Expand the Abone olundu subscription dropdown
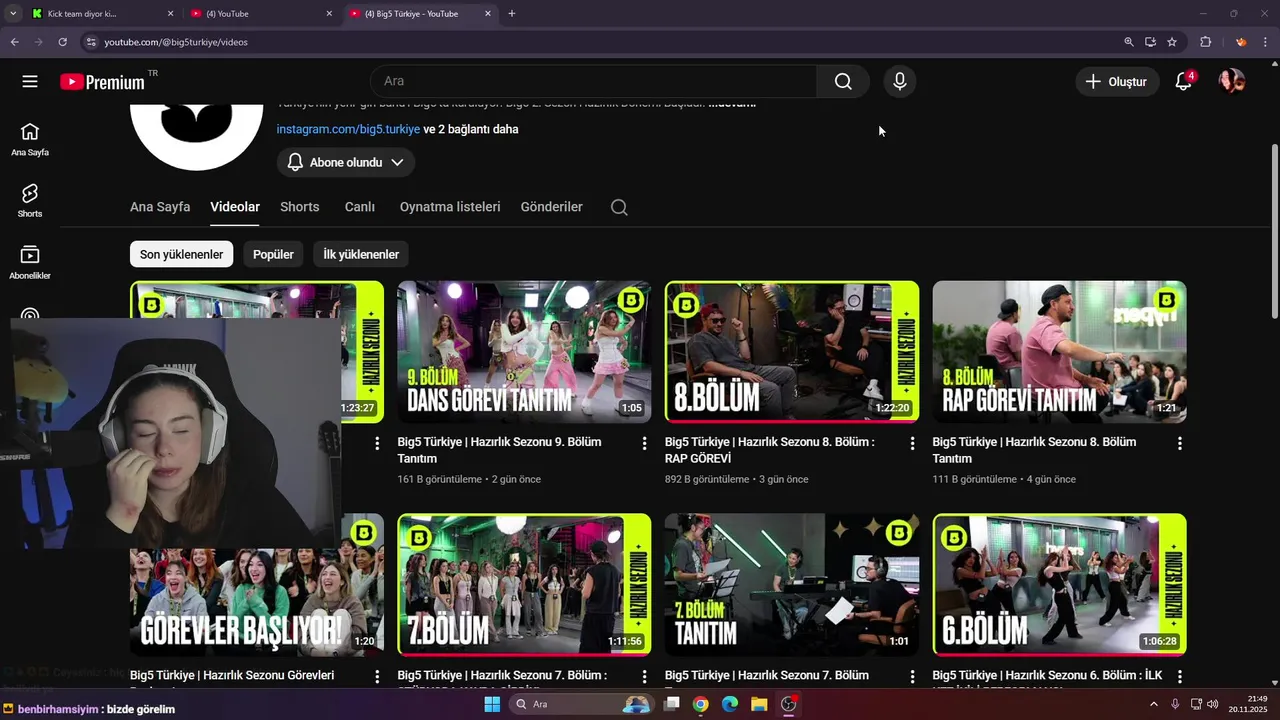Image resolution: width=1280 pixels, height=720 pixels. click(346, 162)
